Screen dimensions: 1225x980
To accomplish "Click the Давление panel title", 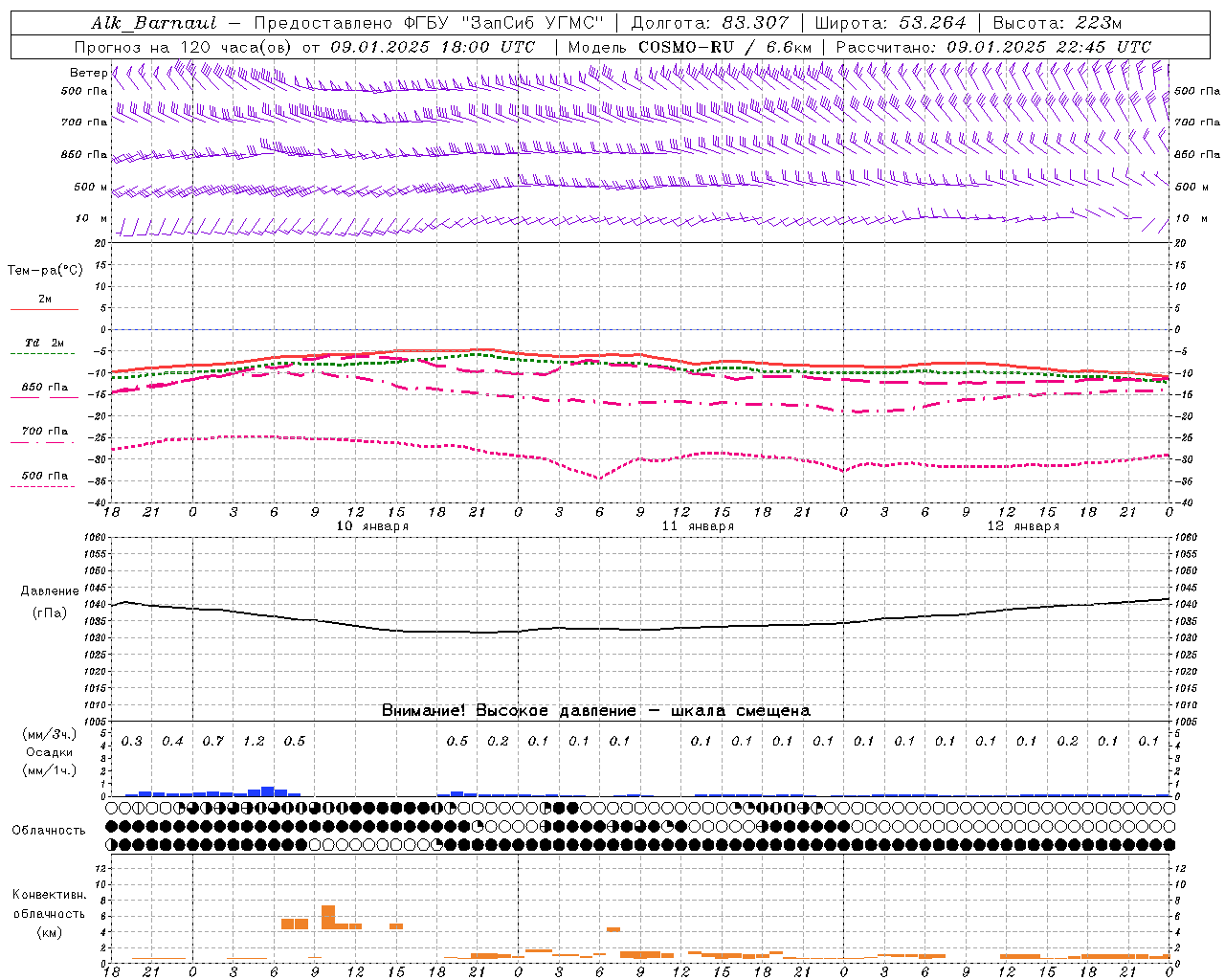I will point(50,591).
